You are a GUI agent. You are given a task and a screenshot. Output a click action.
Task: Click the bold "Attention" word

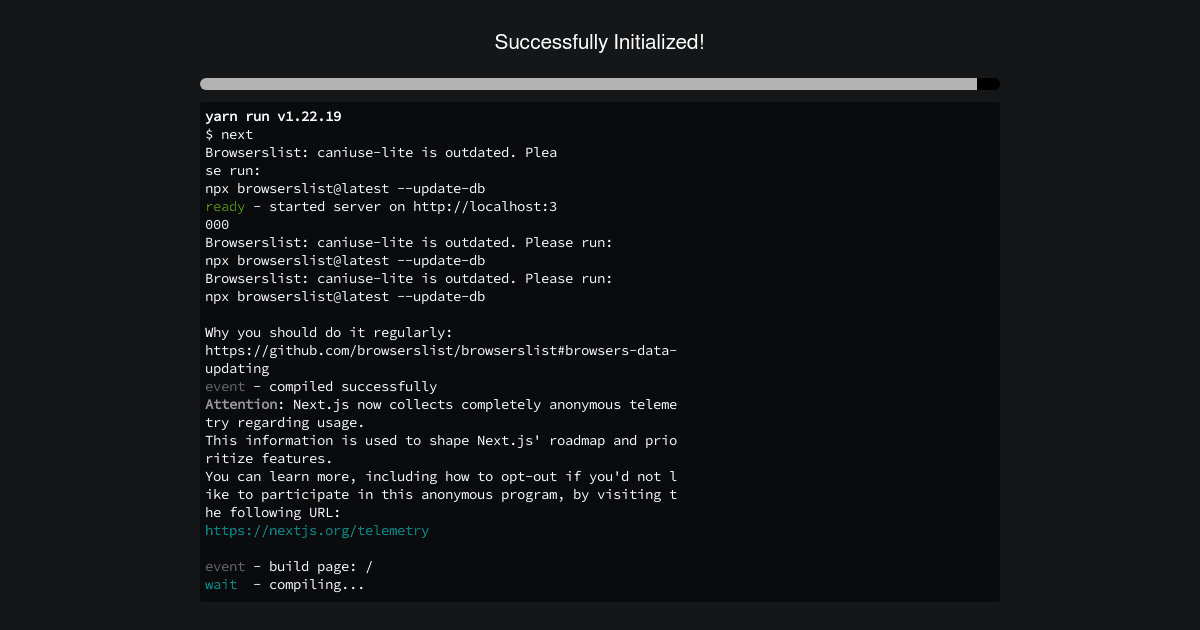click(241, 405)
